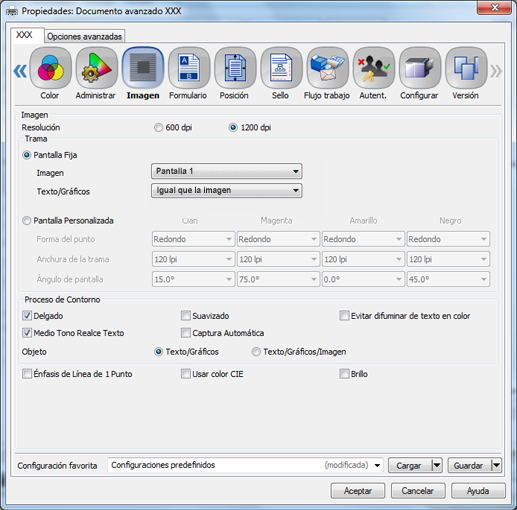Viewport: 517px width, 510px height.
Task: Open the Posición settings icon
Action: click(x=235, y=68)
